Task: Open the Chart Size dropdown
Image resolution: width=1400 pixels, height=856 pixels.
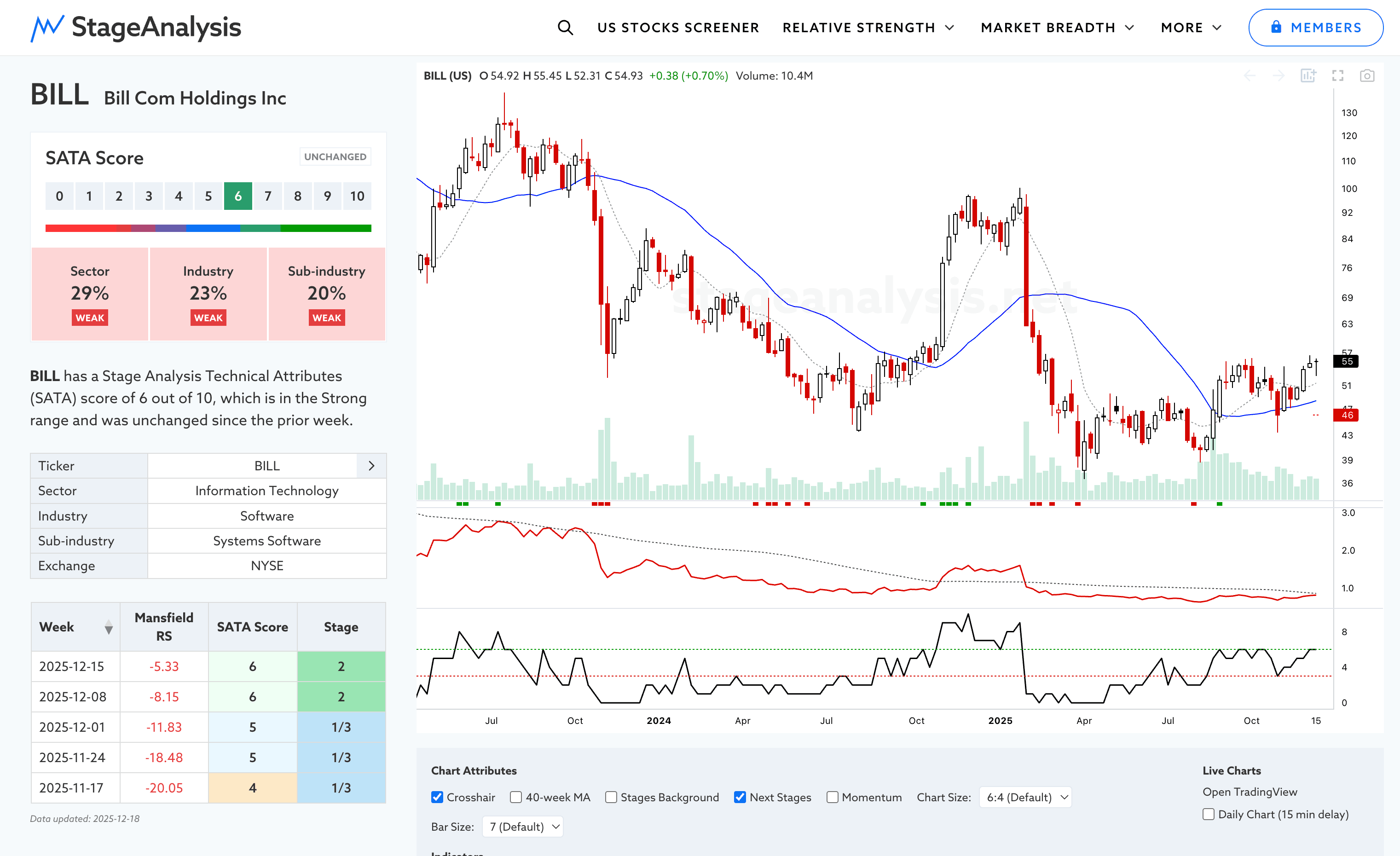Action: point(1025,797)
